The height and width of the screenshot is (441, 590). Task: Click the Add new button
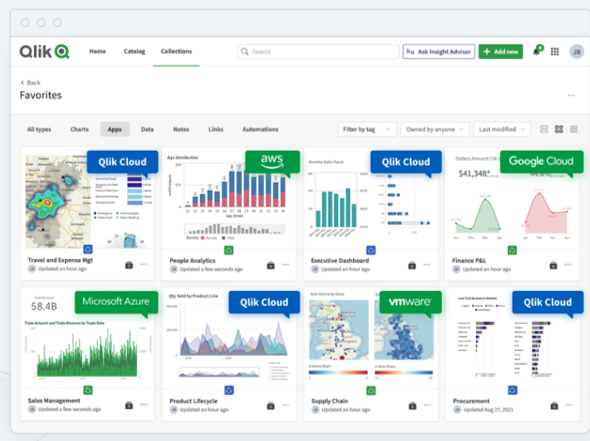pos(501,52)
